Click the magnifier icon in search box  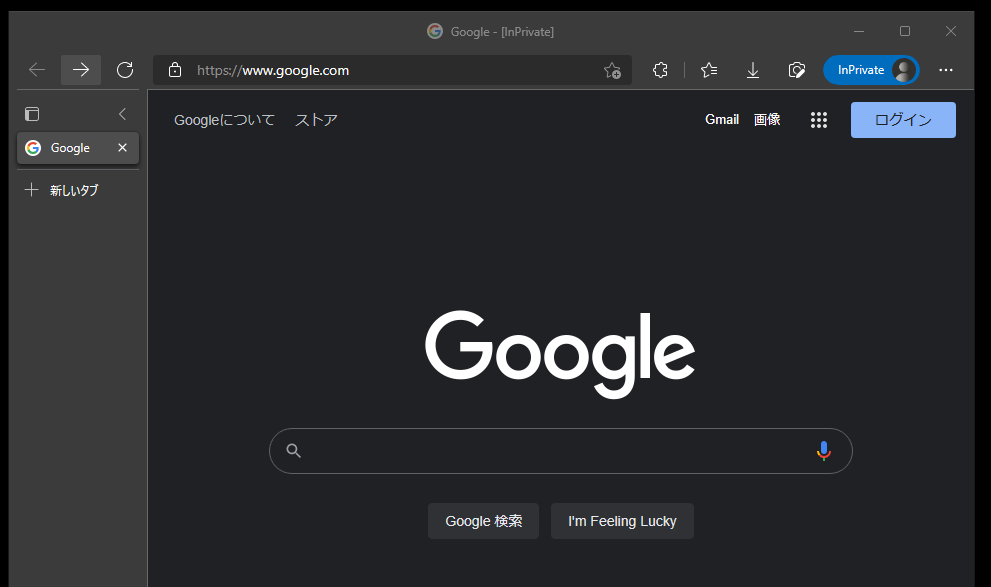[293, 451]
